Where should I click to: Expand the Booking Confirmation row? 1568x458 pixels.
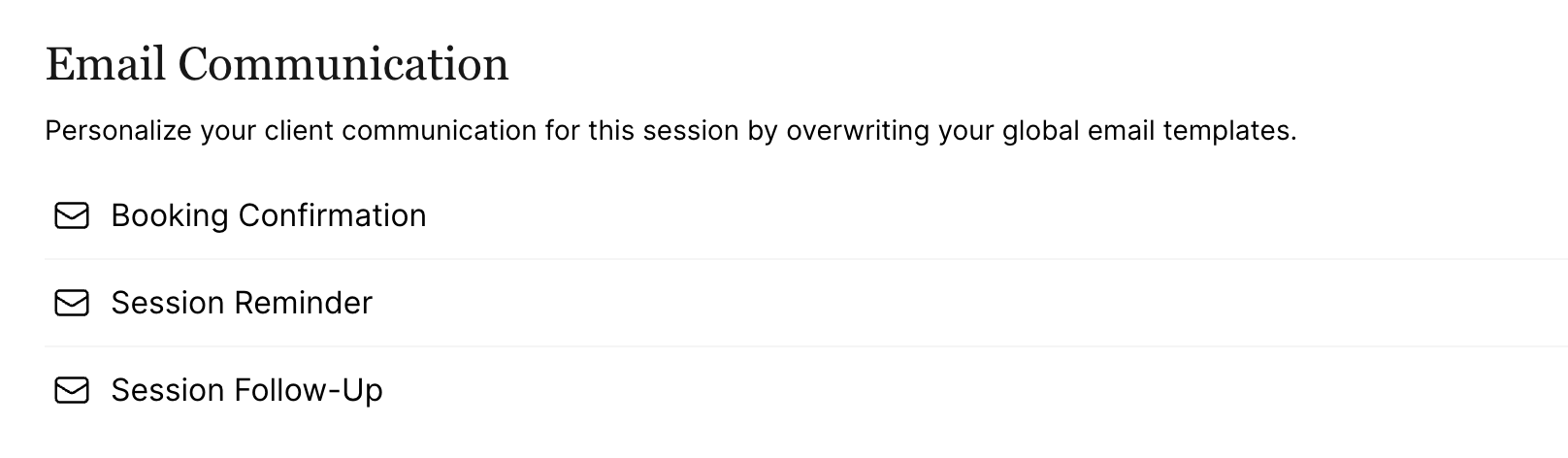805,215
